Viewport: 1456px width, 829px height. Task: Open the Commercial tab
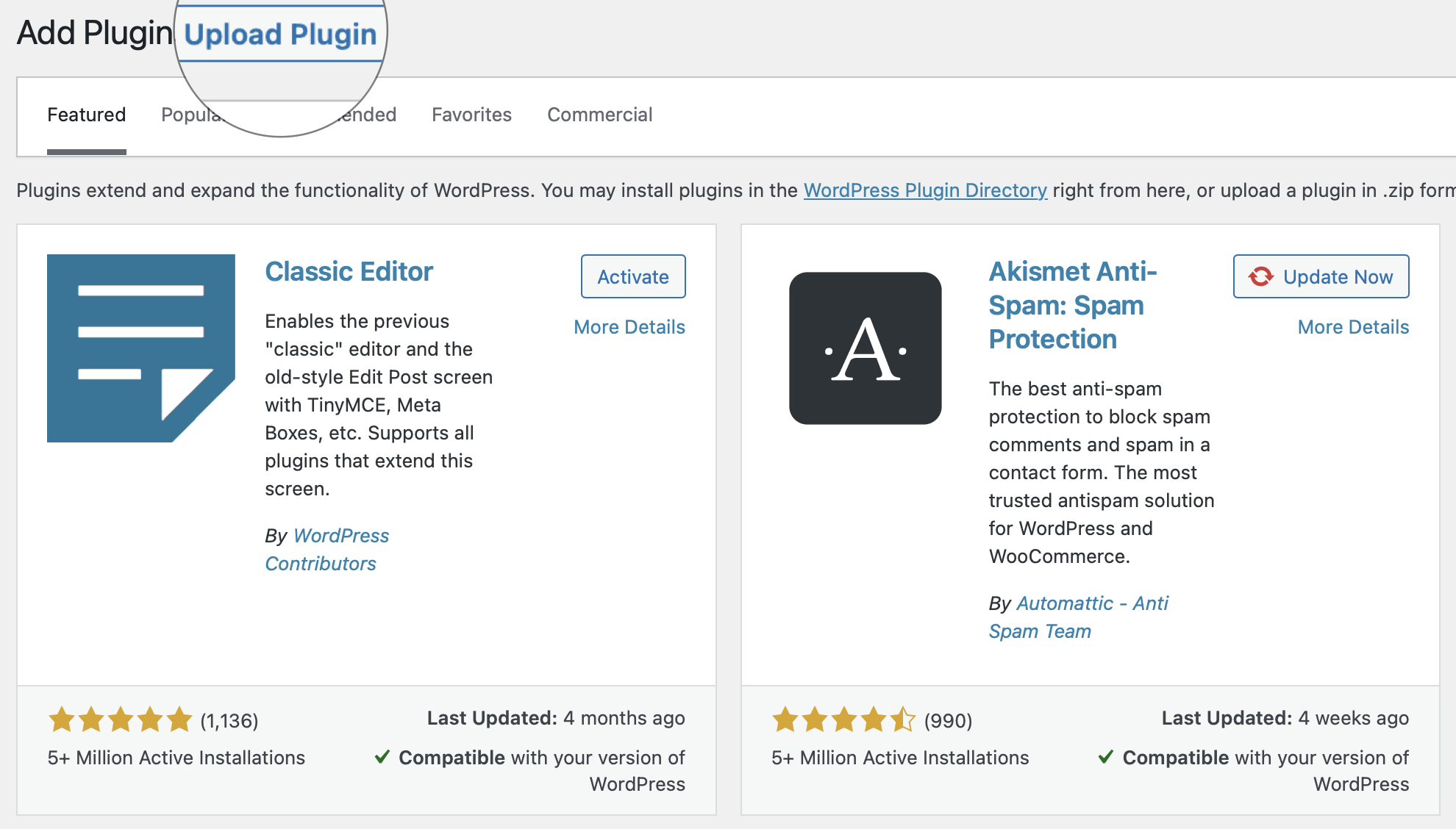[x=599, y=115]
